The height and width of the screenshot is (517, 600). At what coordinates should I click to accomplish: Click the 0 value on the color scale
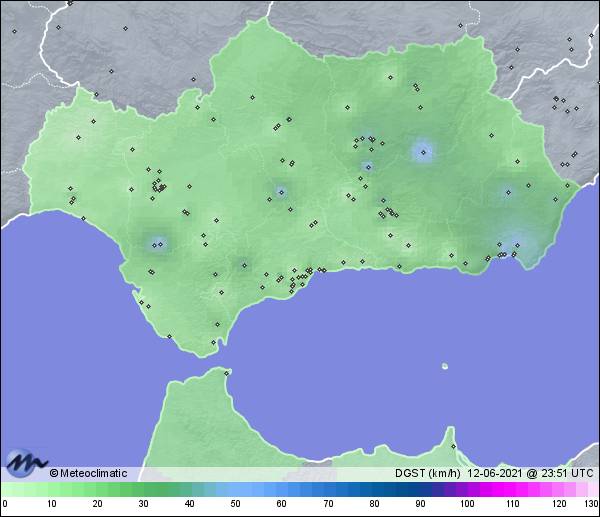5,503
